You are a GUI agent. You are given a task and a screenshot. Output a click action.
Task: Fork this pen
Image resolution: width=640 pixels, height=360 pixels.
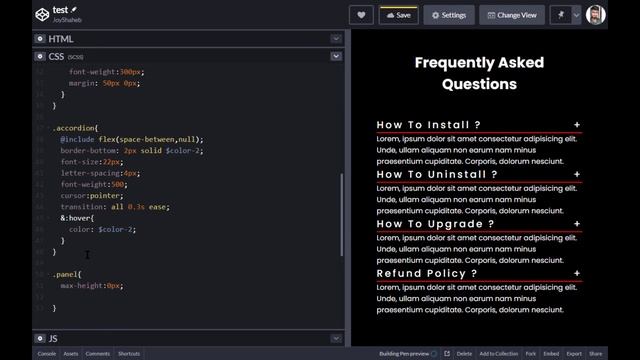pos(531,354)
